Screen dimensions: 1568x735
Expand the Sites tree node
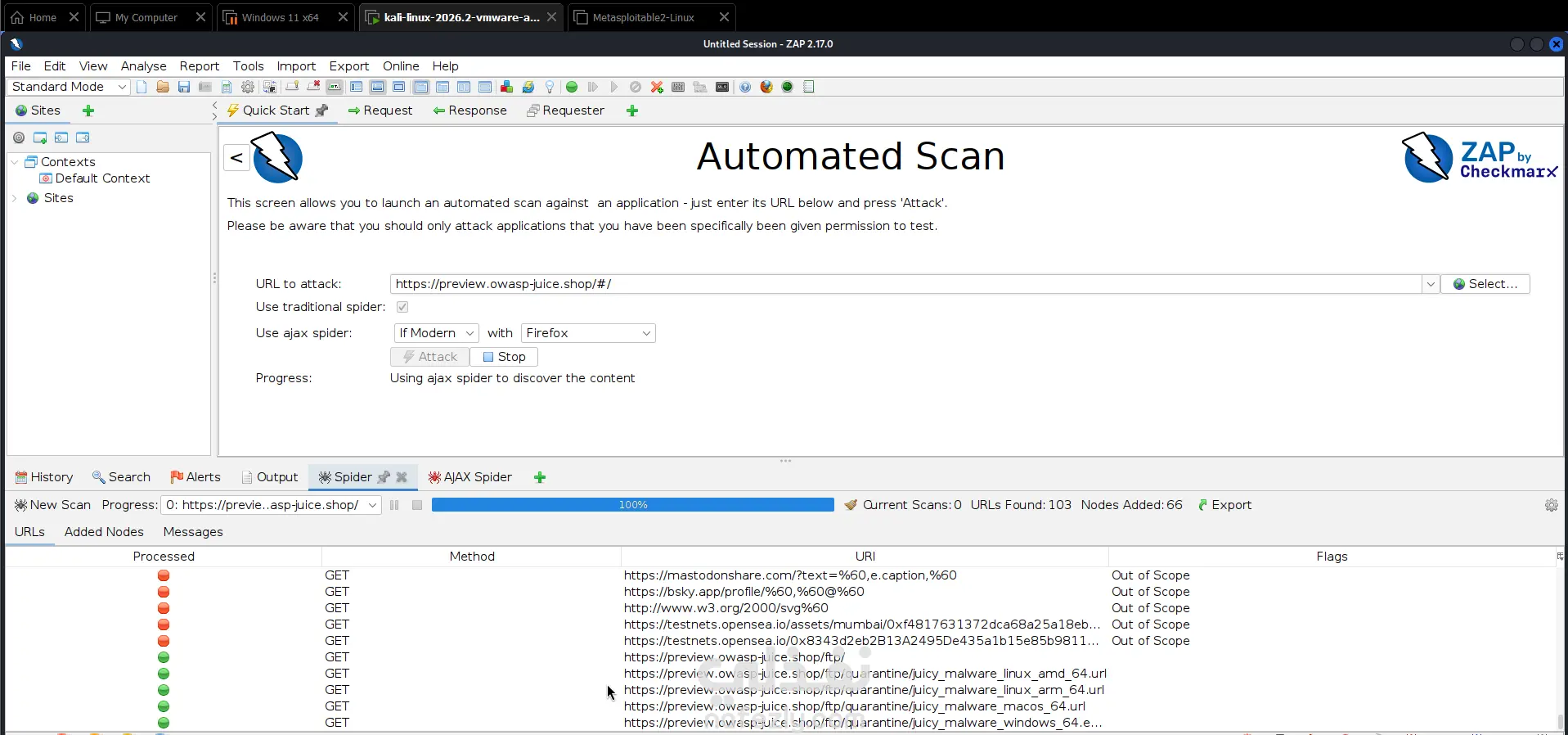[15, 198]
